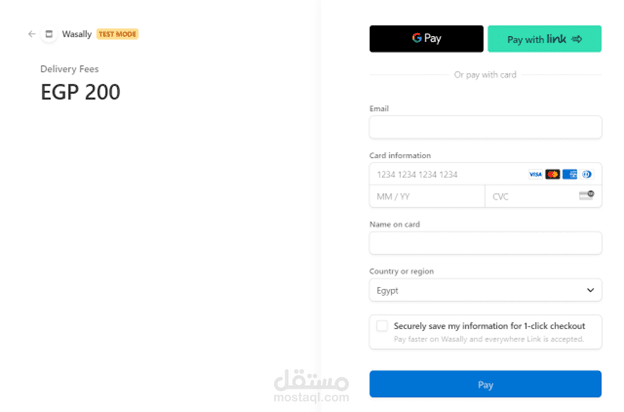Viewport: 624px width, 412px height.
Task: Enable securely save my information checkbox
Action: (382, 326)
